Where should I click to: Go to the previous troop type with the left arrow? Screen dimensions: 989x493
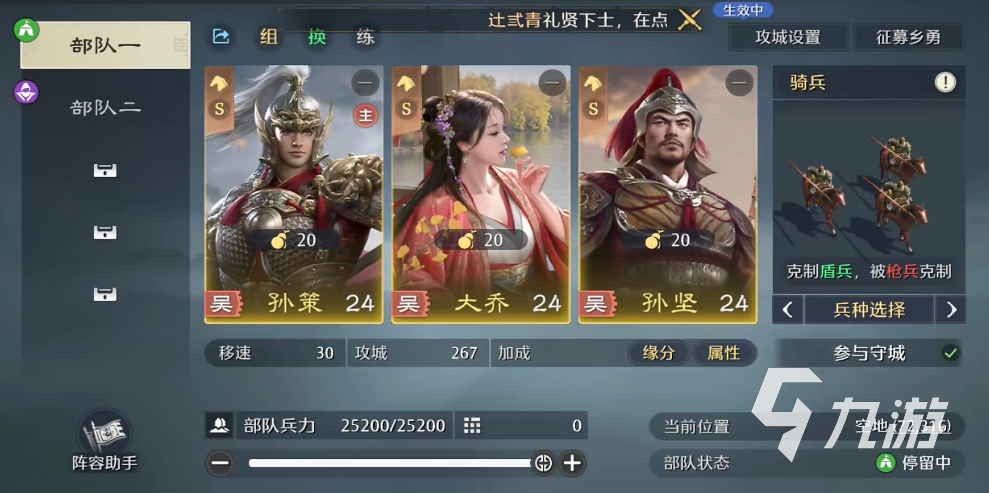787,310
